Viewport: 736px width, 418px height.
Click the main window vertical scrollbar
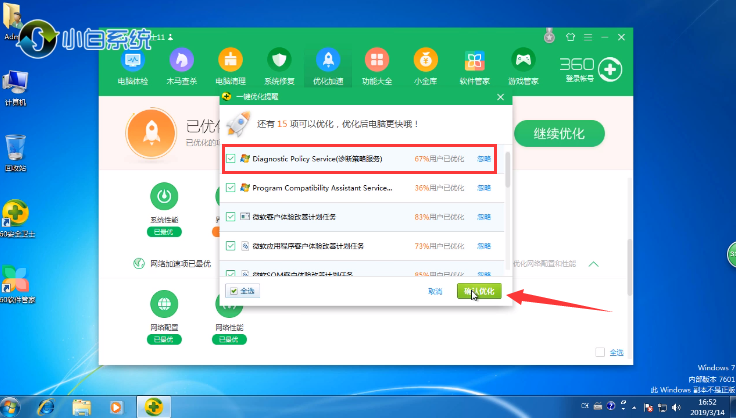(x=630, y=267)
